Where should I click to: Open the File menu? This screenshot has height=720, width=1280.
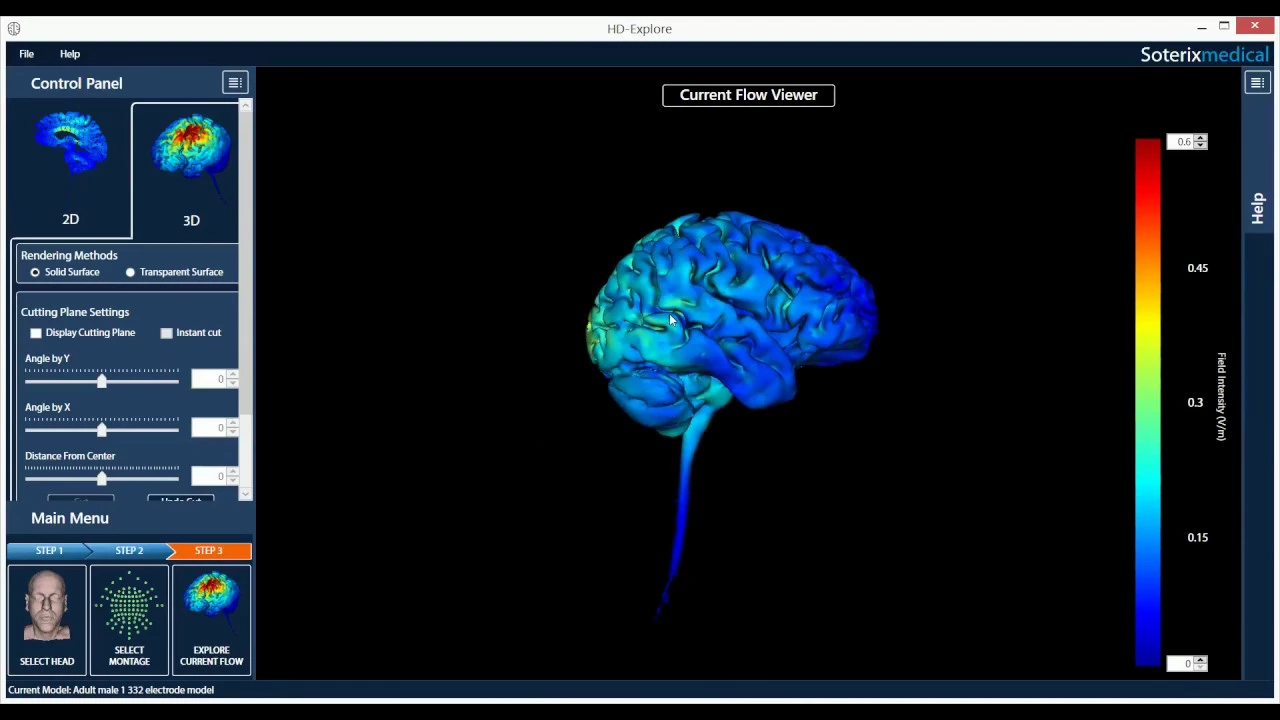[27, 54]
